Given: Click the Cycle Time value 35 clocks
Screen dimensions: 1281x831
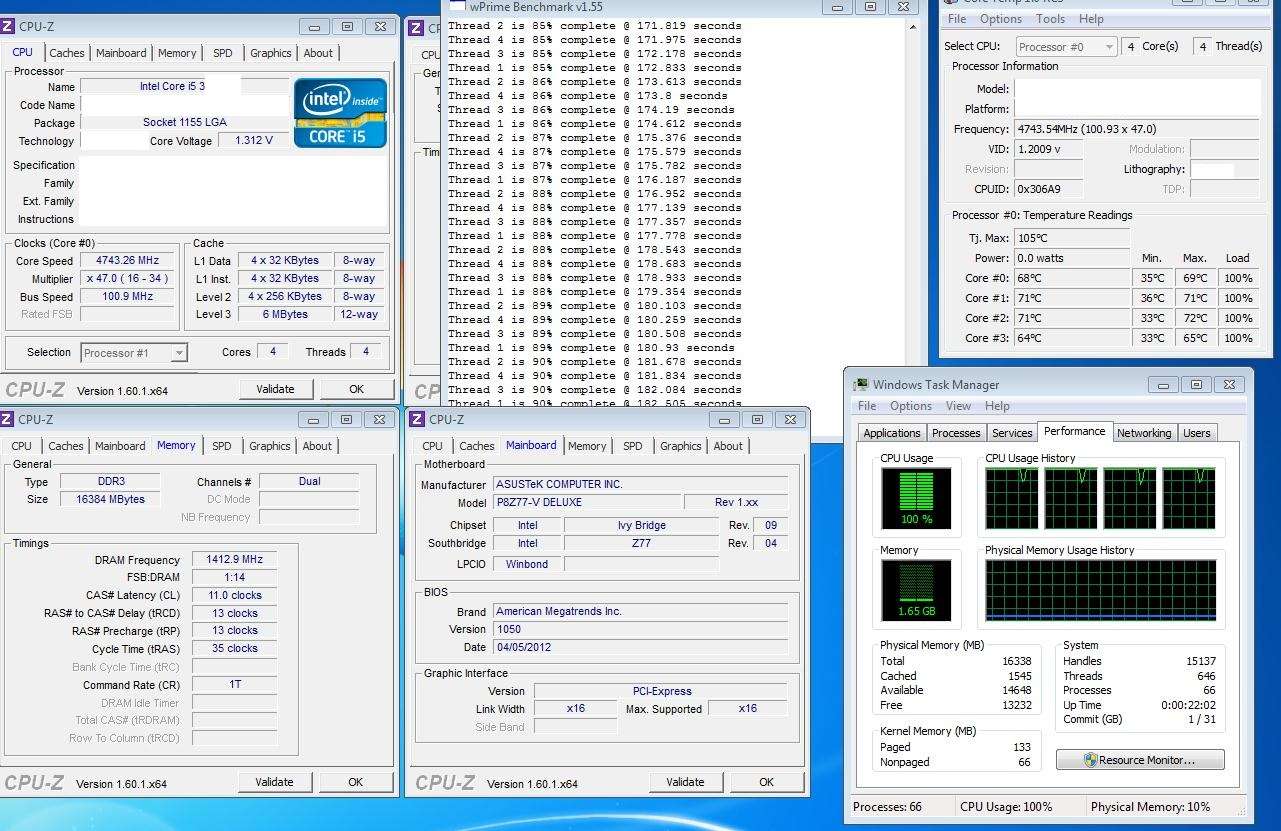Looking at the screenshot, I should [x=235, y=648].
